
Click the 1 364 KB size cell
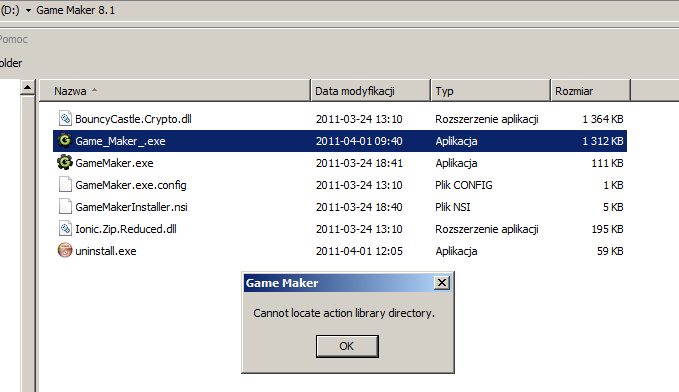pos(603,119)
